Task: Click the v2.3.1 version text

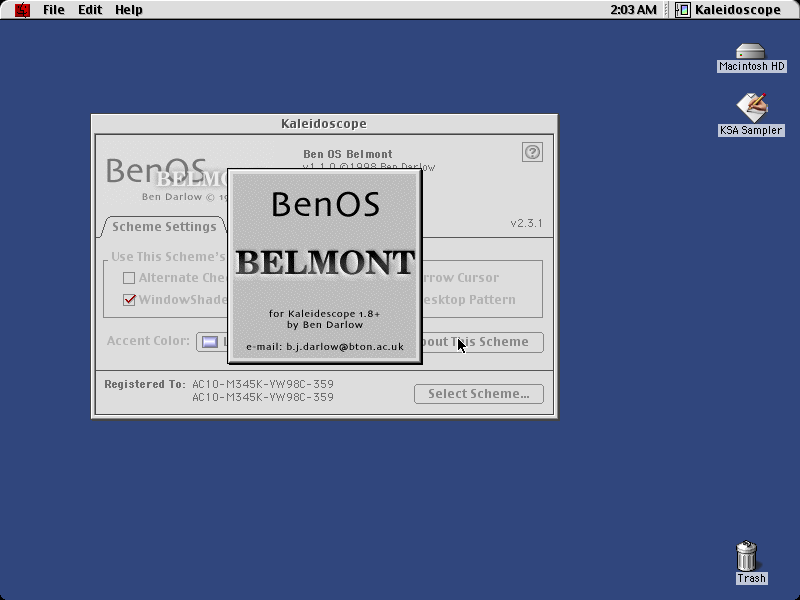Action: pyautogui.click(x=527, y=223)
